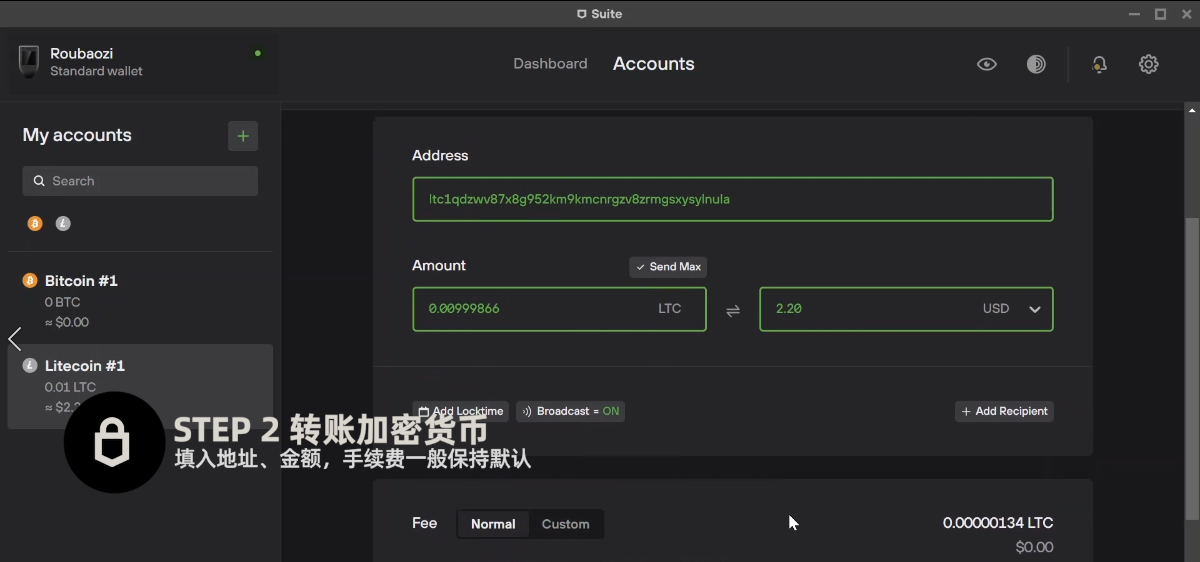Toggle Send Max option
1200x562 pixels.
[668, 267]
